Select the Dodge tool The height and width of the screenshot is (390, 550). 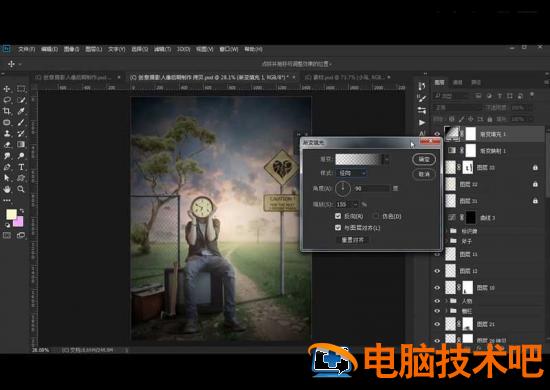click(x=21, y=156)
